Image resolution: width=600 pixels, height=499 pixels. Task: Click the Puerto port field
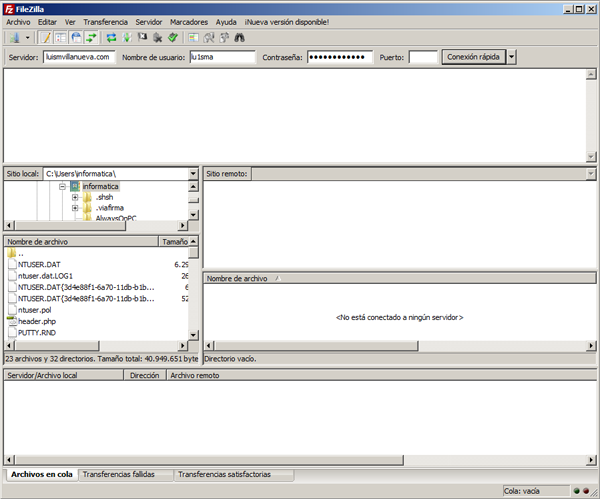(423, 57)
